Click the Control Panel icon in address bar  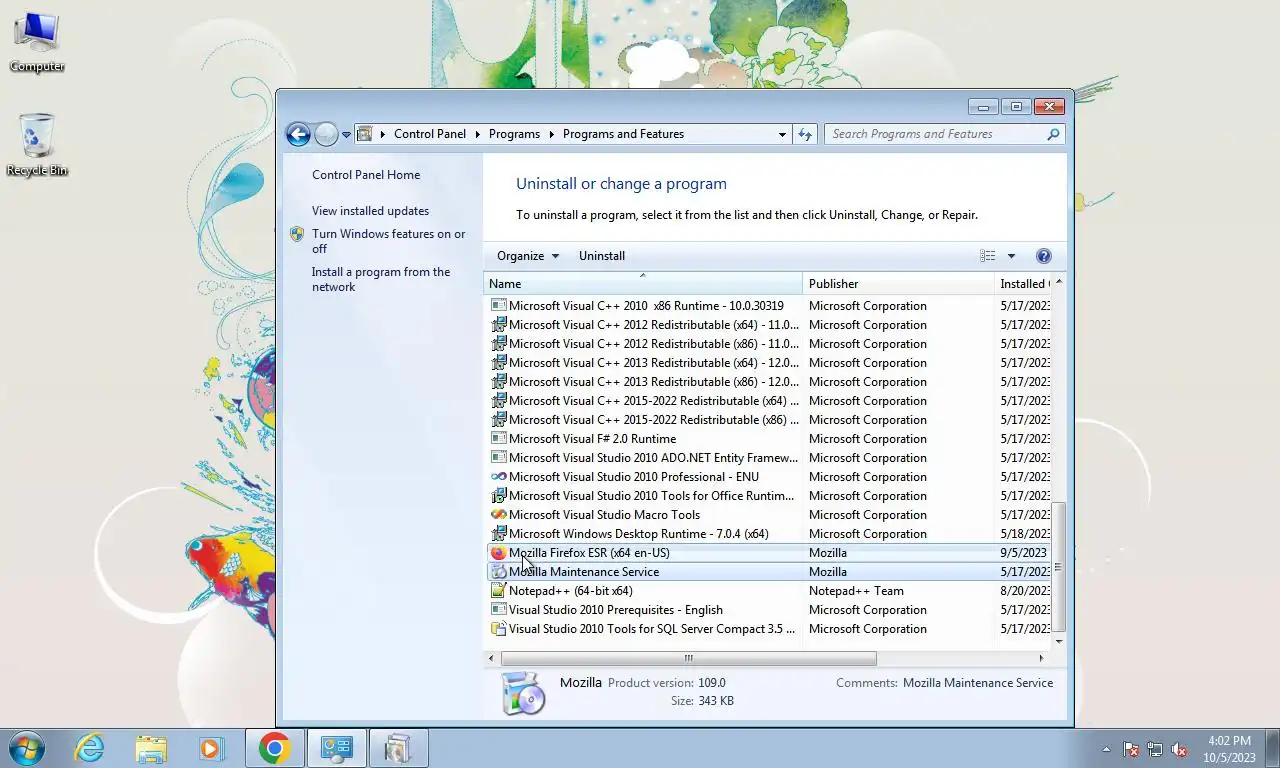tap(365, 134)
